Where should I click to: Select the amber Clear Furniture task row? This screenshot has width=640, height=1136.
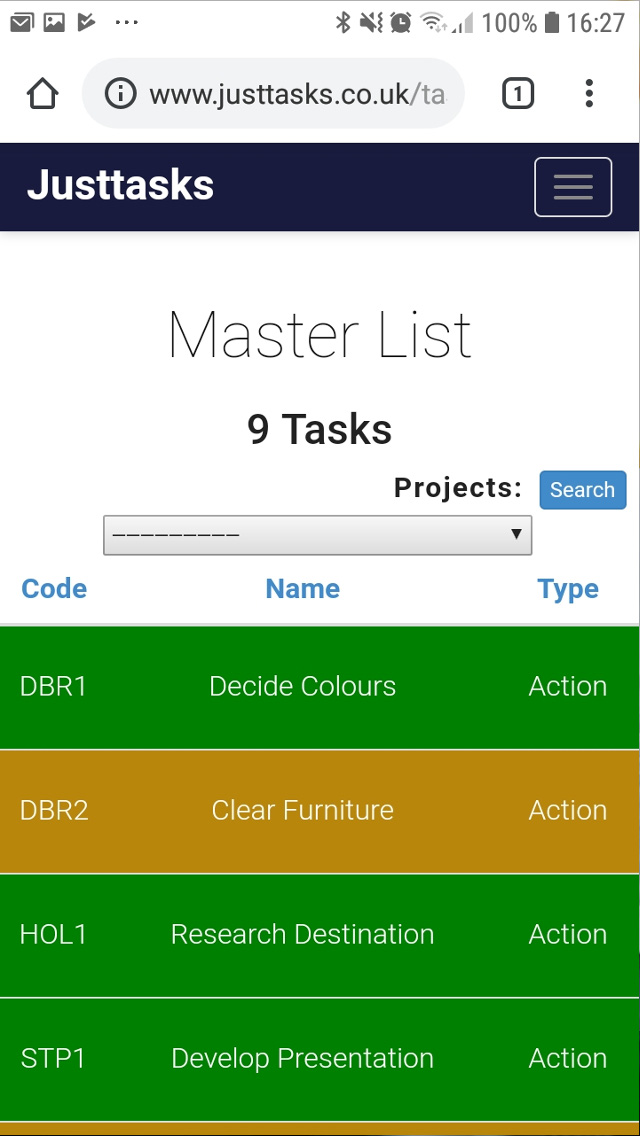pyautogui.click(x=302, y=810)
